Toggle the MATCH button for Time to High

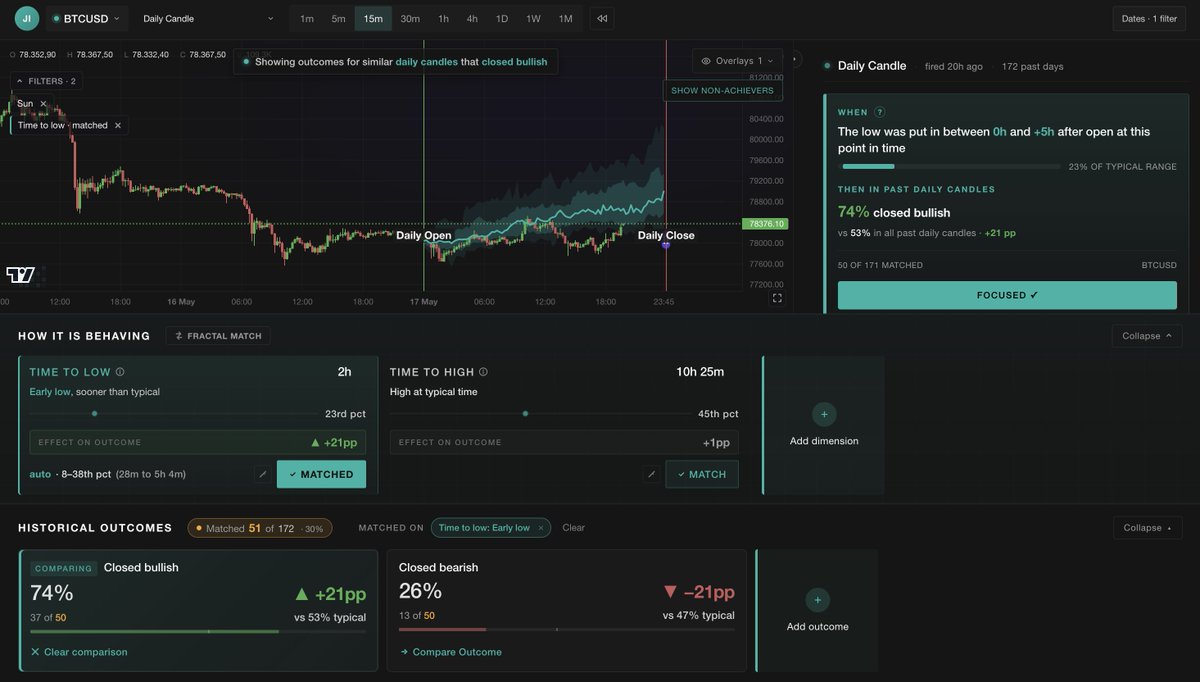(702, 474)
